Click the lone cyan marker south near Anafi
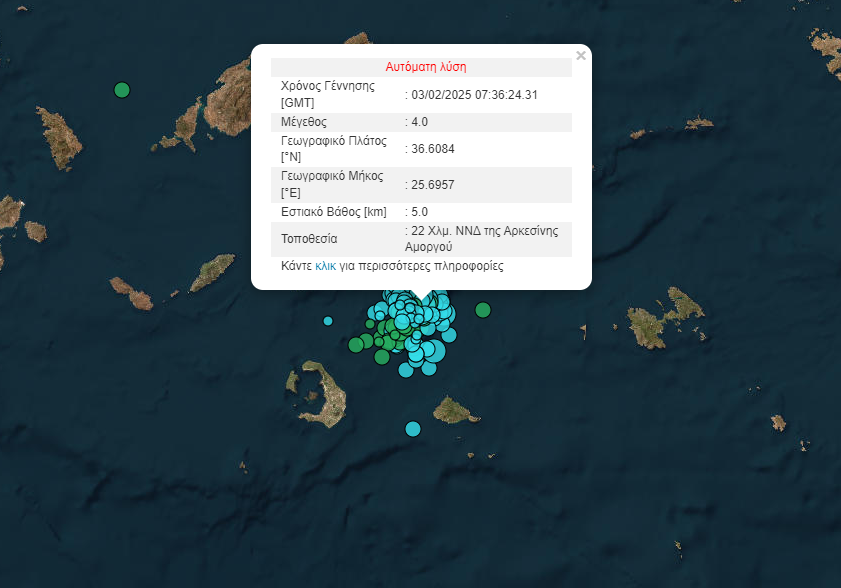 point(413,429)
